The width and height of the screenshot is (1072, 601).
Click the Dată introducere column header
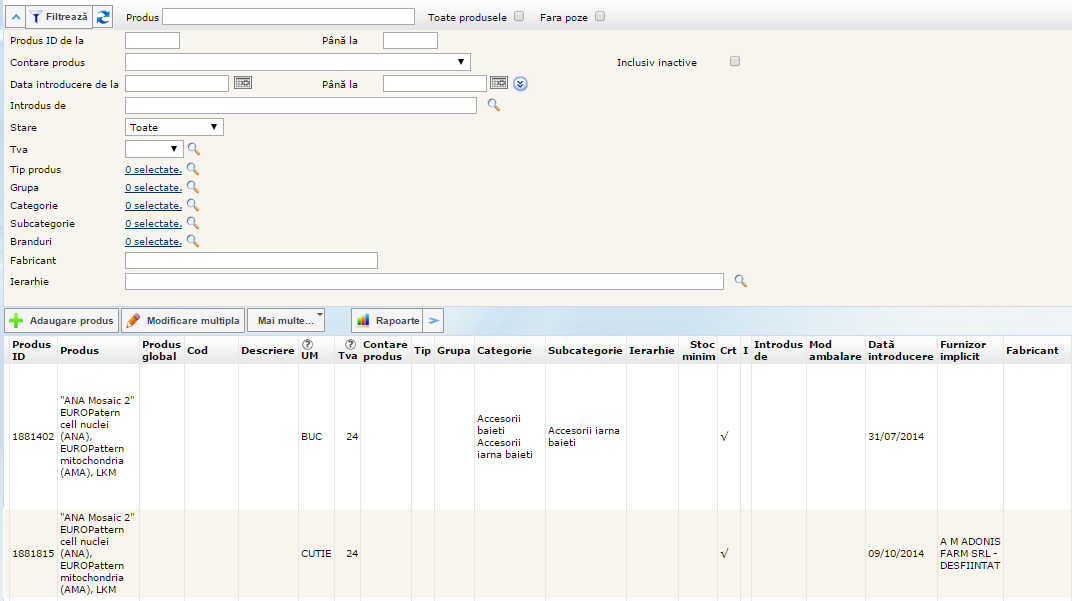tap(900, 351)
